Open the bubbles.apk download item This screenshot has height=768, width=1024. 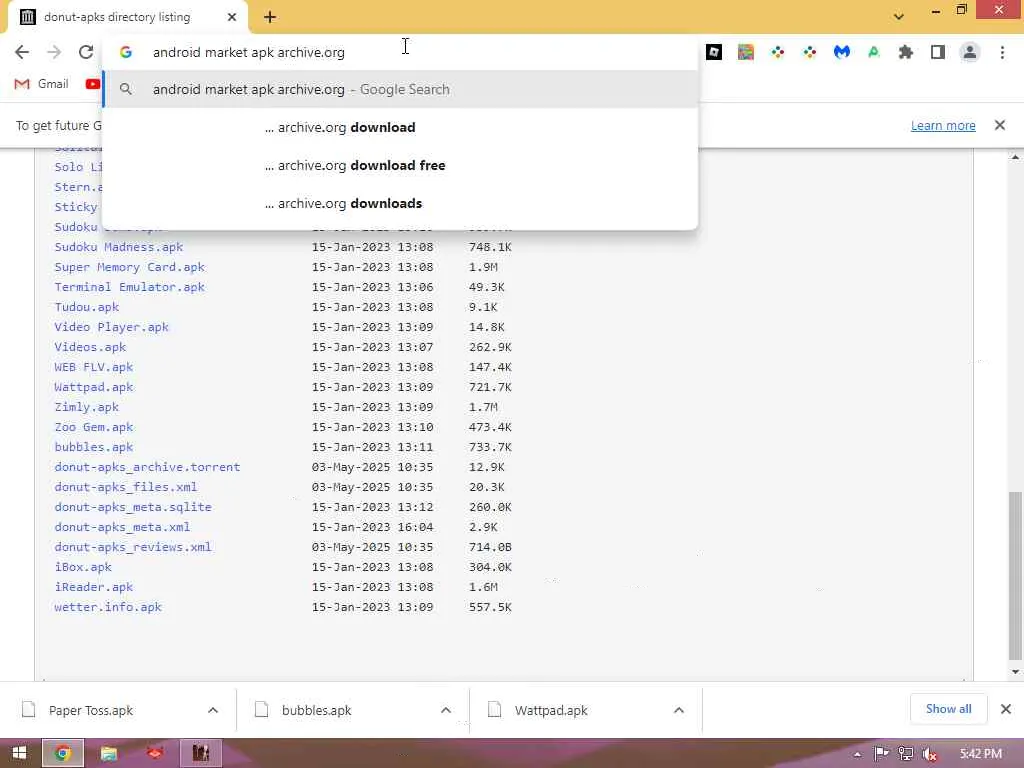pos(317,711)
